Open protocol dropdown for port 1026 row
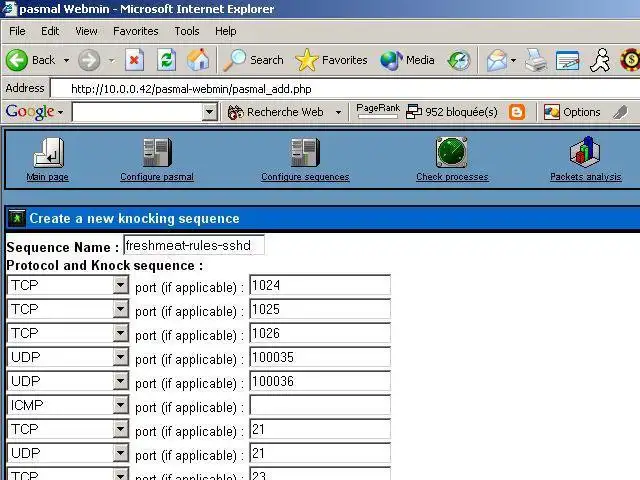Viewport: 640px width, 480px height. [121, 333]
